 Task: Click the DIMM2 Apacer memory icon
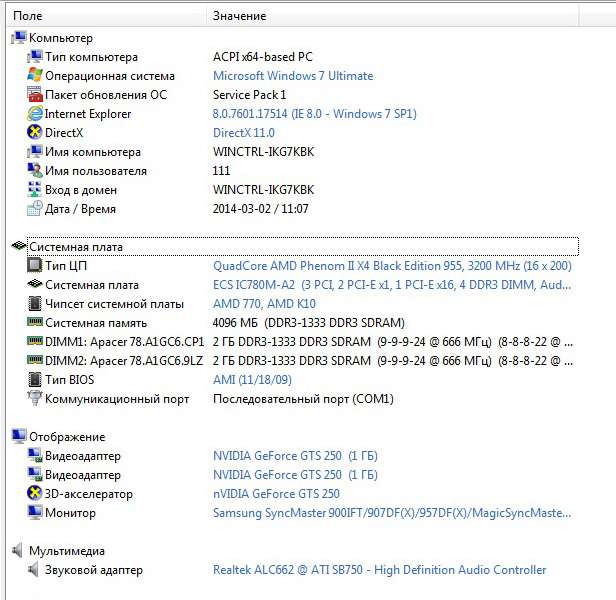point(35,360)
